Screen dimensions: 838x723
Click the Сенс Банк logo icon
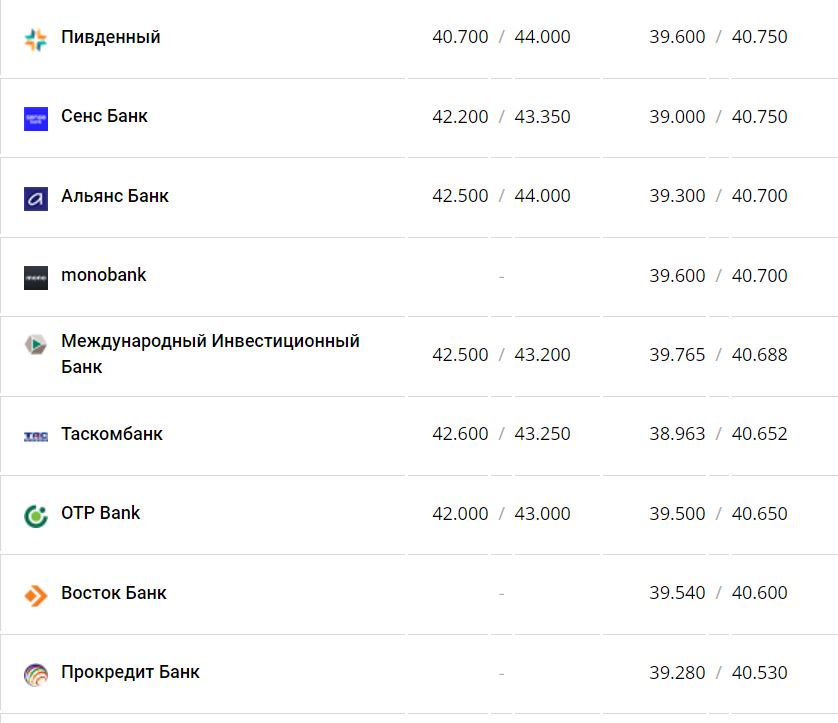click(36, 118)
